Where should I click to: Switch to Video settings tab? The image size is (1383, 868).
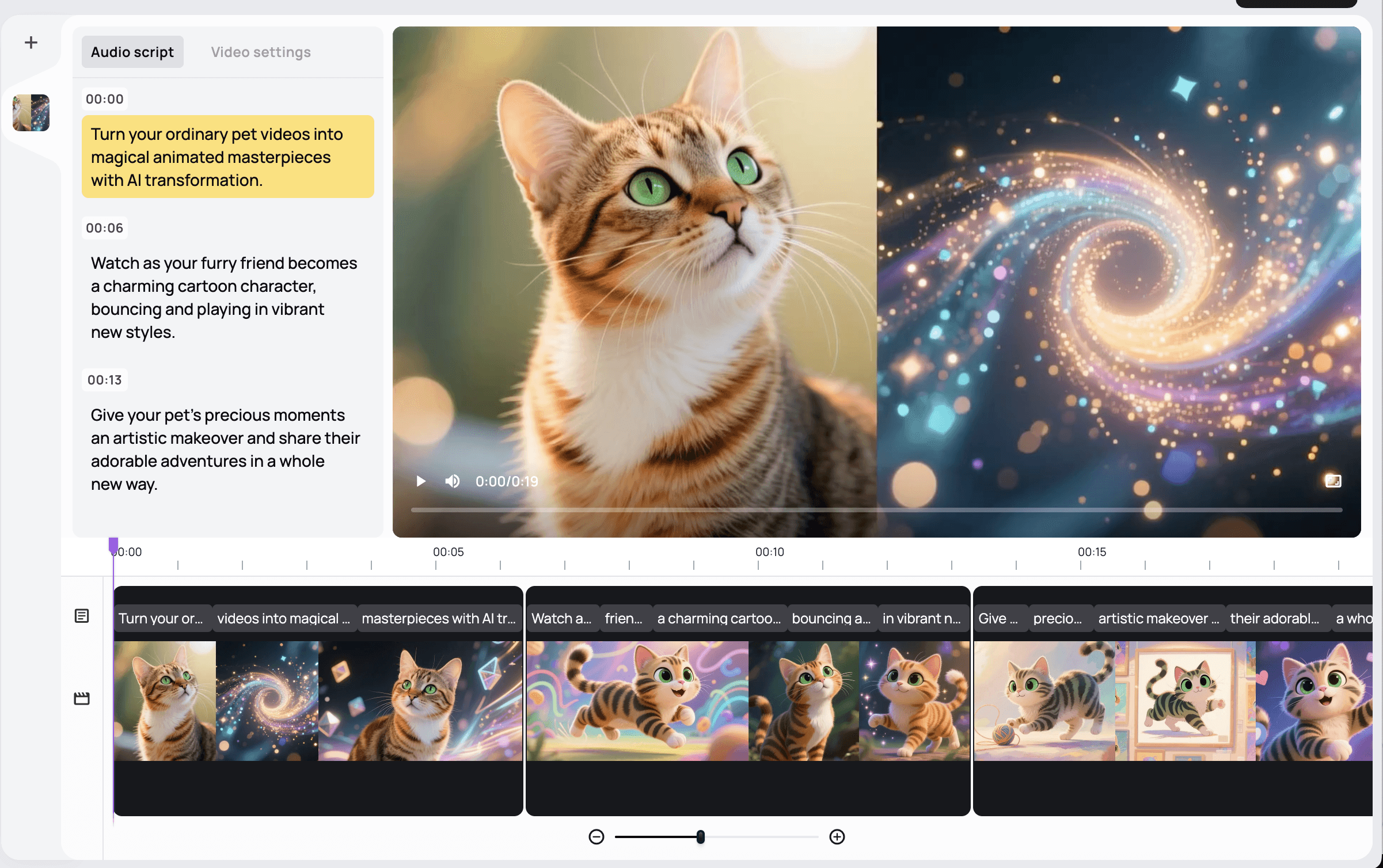pyautogui.click(x=261, y=52)
